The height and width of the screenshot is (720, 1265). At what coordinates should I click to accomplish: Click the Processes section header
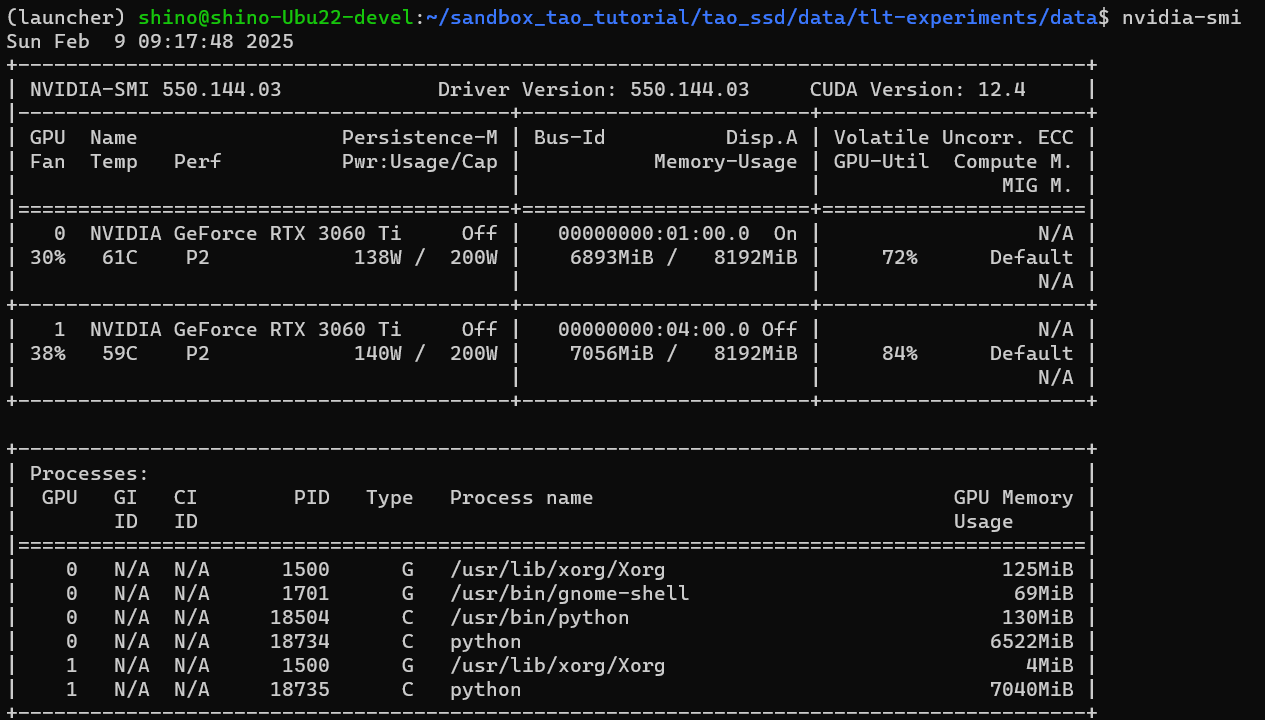coord(90,472)
